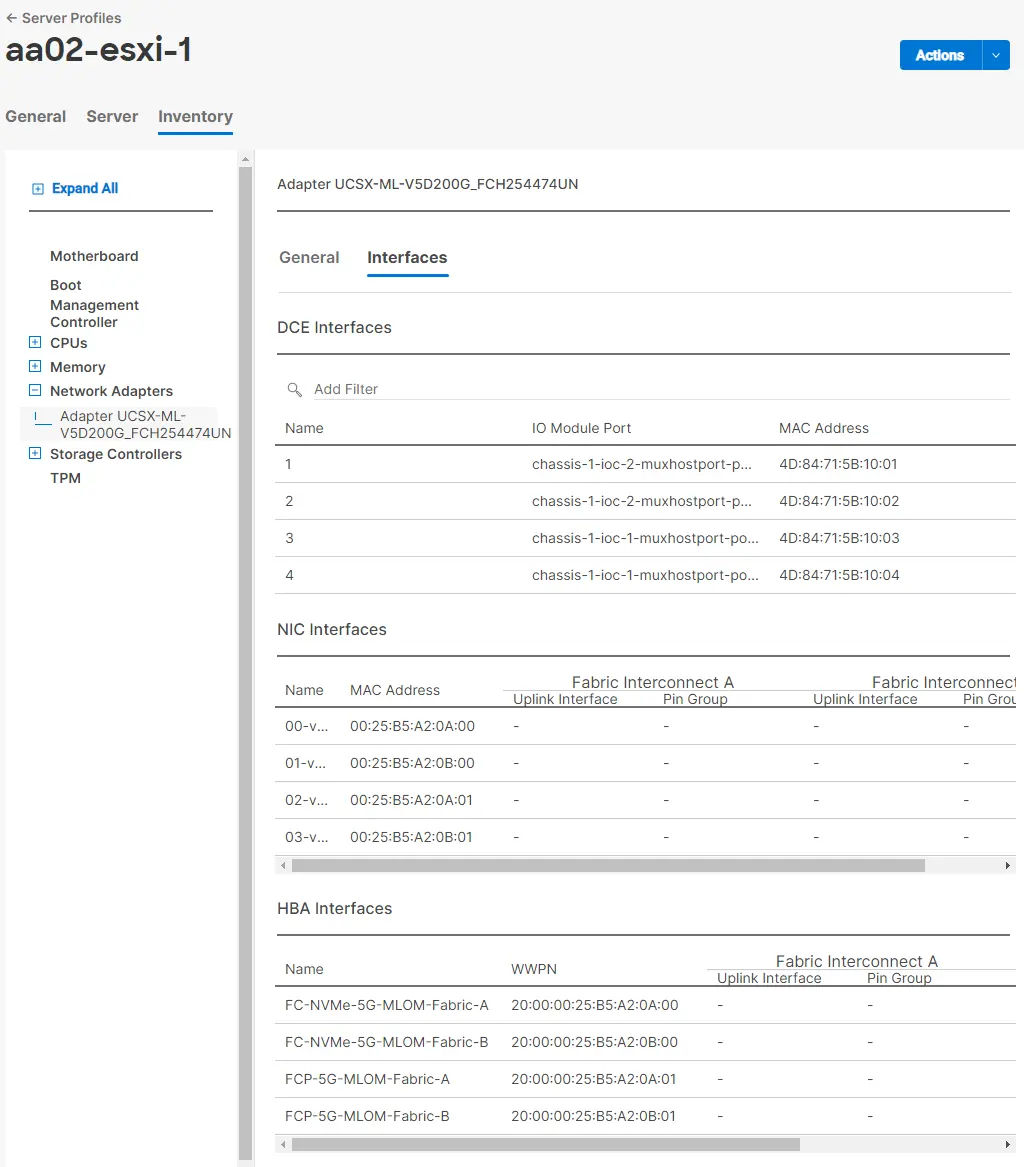Image resolution: width=1024 pixels, height=1167 pixels.
Task: Click the Expand All link
Action: [85, 188]
